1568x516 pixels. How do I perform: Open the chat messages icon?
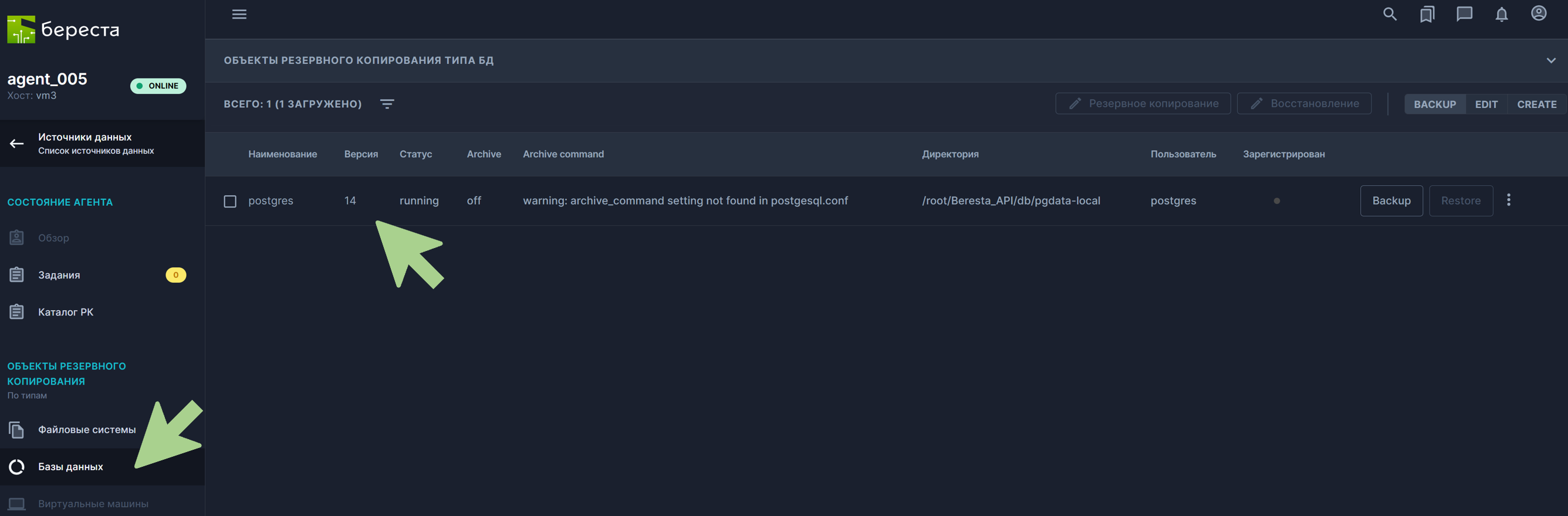point(1464,14)
